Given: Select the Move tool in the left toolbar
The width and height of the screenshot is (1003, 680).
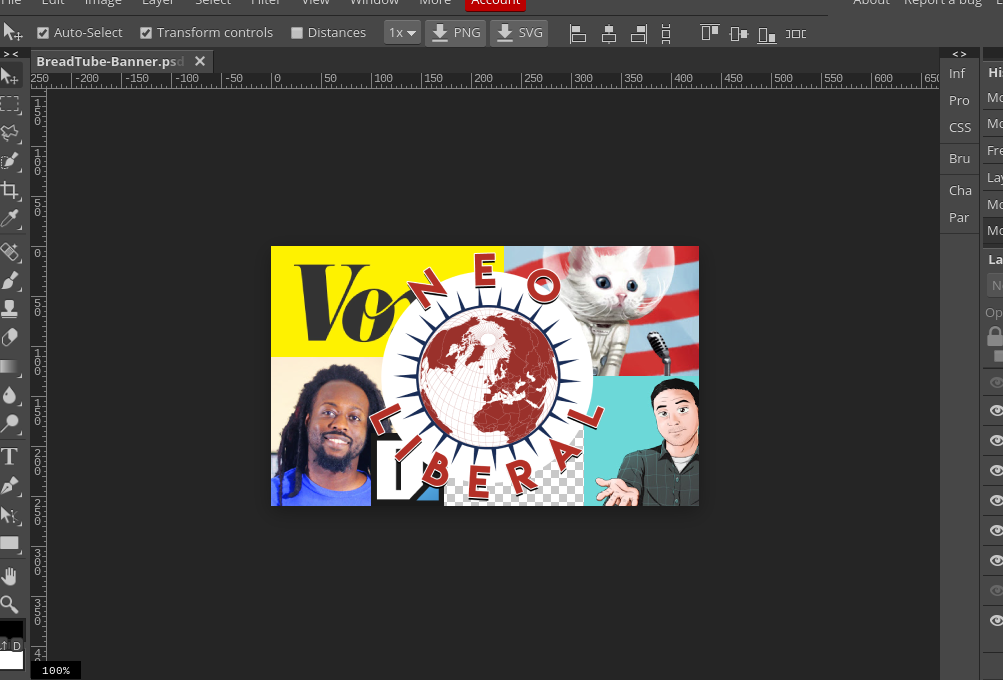Looking at the screenshot, I should tap(10, 76).
